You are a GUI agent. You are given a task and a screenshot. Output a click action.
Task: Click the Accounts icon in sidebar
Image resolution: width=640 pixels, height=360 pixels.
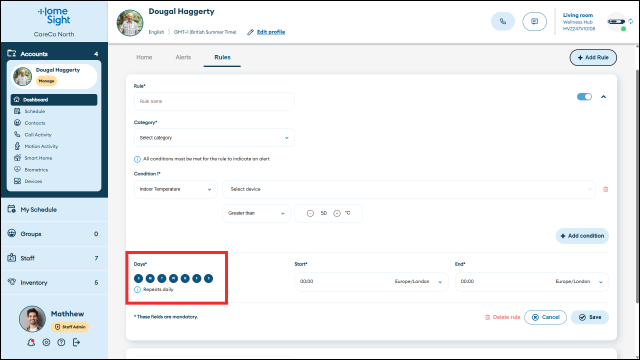12,53
